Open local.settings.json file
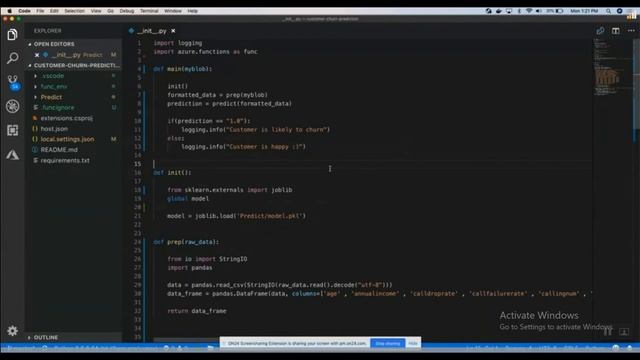The width and height of the screenshot is (640, 360). coord(67,139)
